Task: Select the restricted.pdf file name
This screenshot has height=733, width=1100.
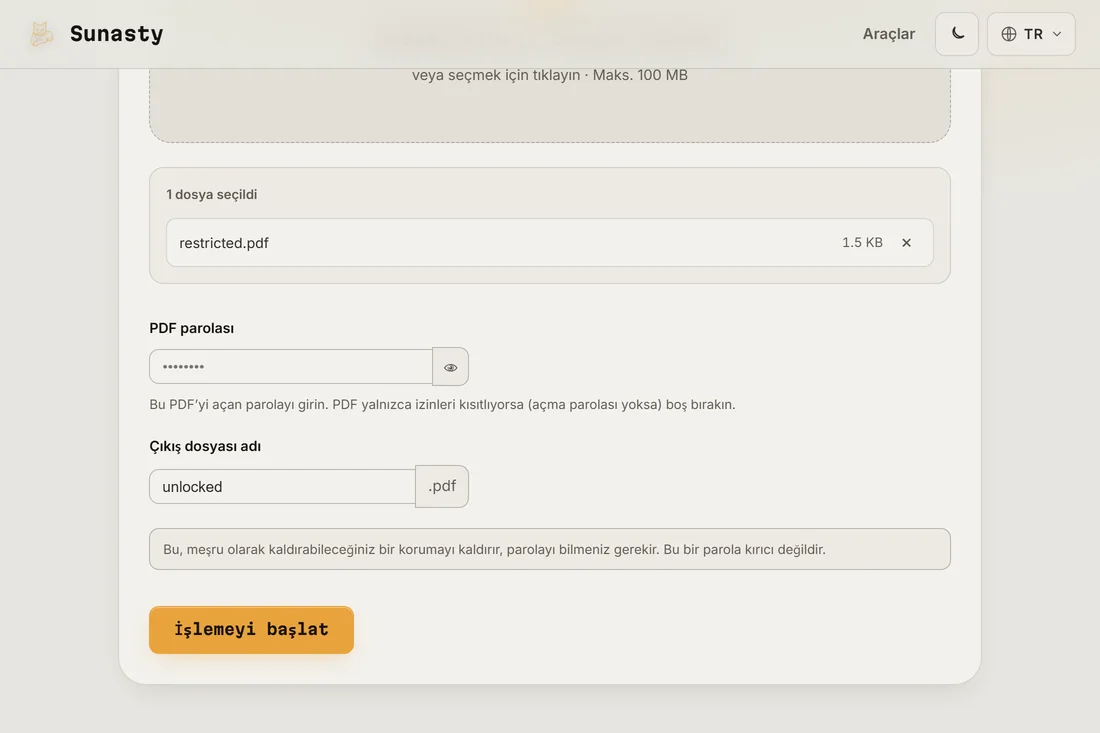Action: [224, 243]
